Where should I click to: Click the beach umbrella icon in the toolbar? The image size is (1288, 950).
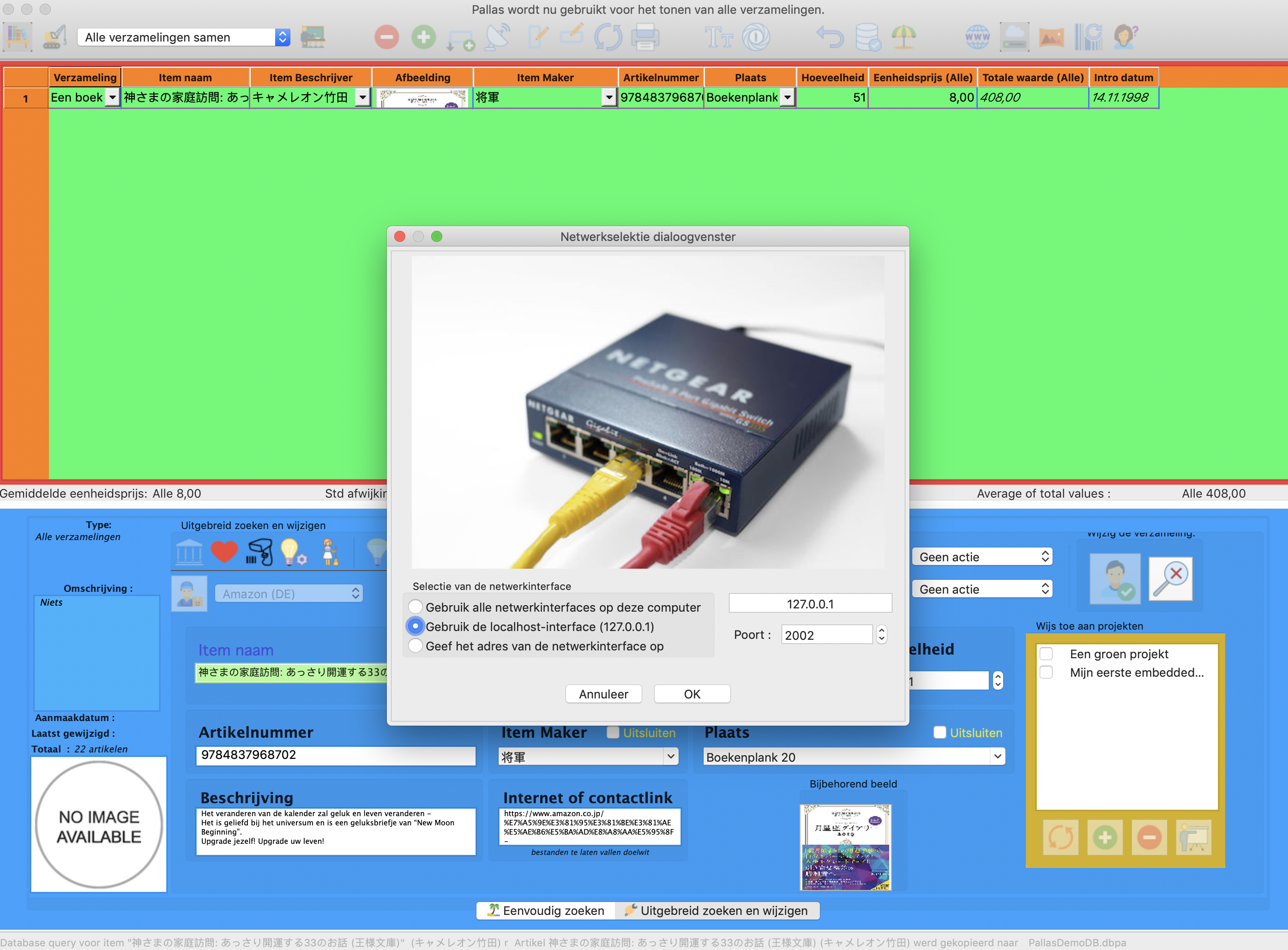pos(903,37)
